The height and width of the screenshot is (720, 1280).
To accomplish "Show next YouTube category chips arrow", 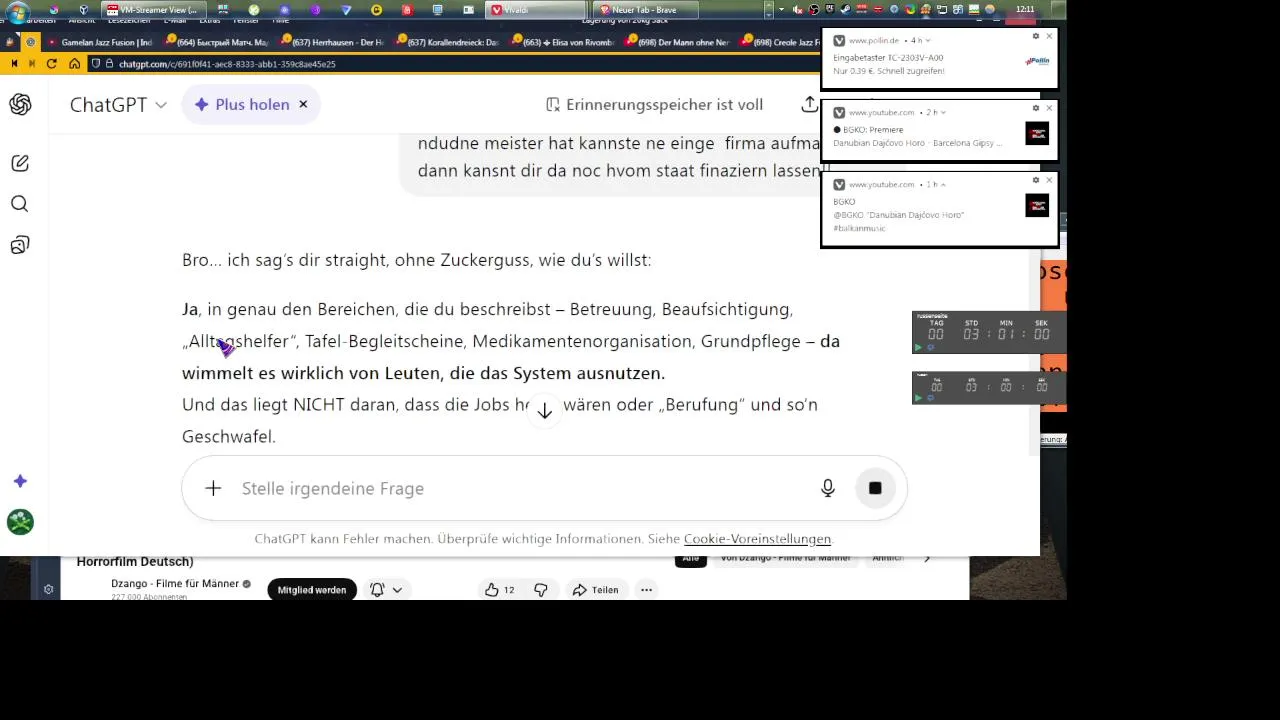I will (927, 558).
